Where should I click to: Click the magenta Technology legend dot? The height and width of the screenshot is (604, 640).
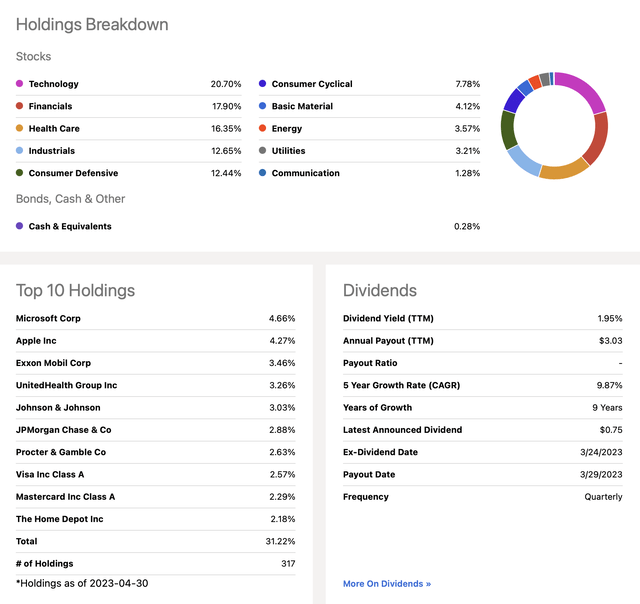(x=19, y=84)
